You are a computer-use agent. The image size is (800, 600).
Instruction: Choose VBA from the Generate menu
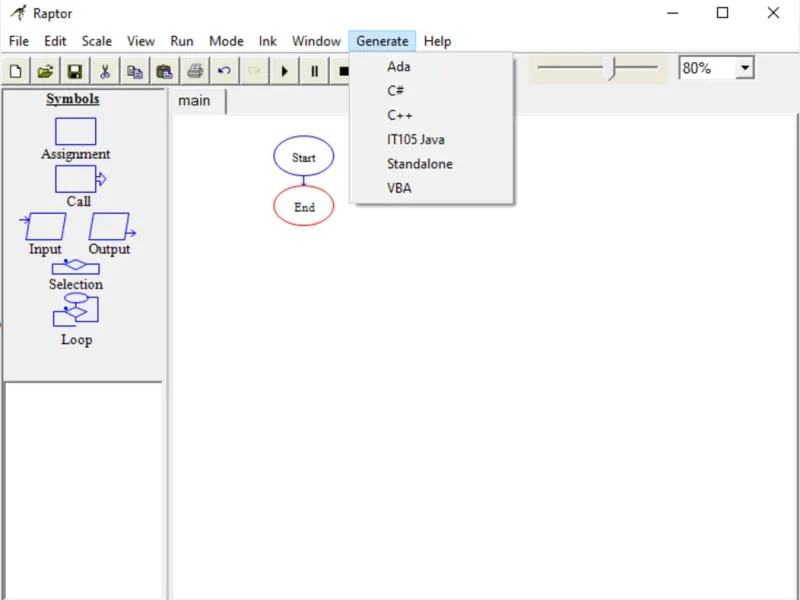pos(432,188)
